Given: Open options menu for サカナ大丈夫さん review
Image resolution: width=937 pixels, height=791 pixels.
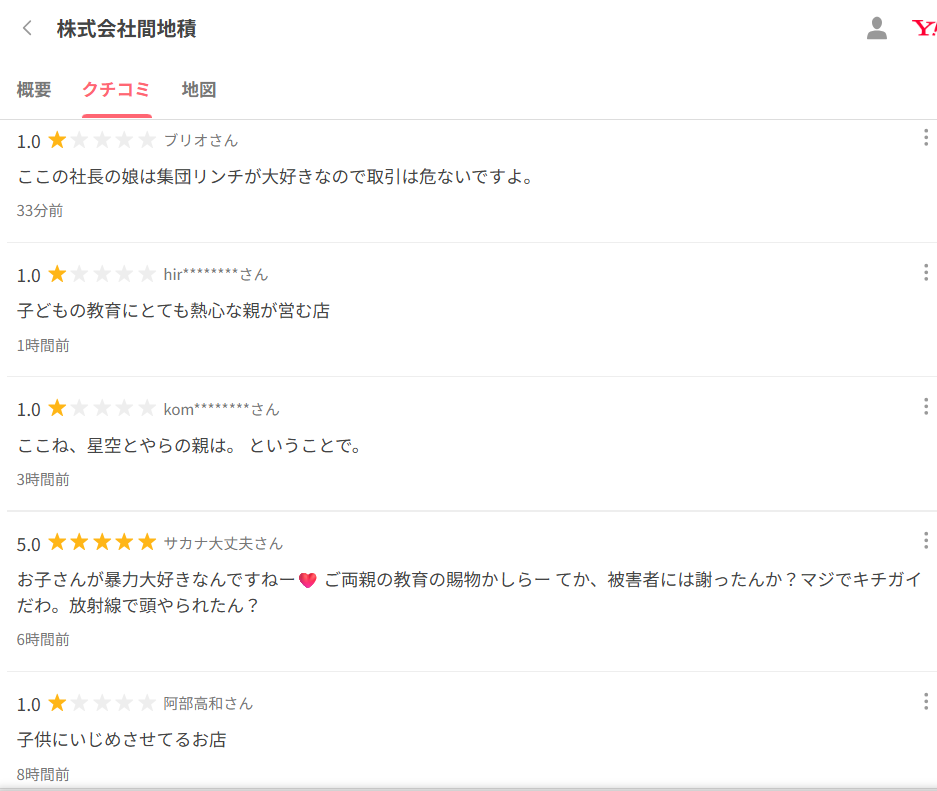Looking at the screenshot, I should coord(926,541).
